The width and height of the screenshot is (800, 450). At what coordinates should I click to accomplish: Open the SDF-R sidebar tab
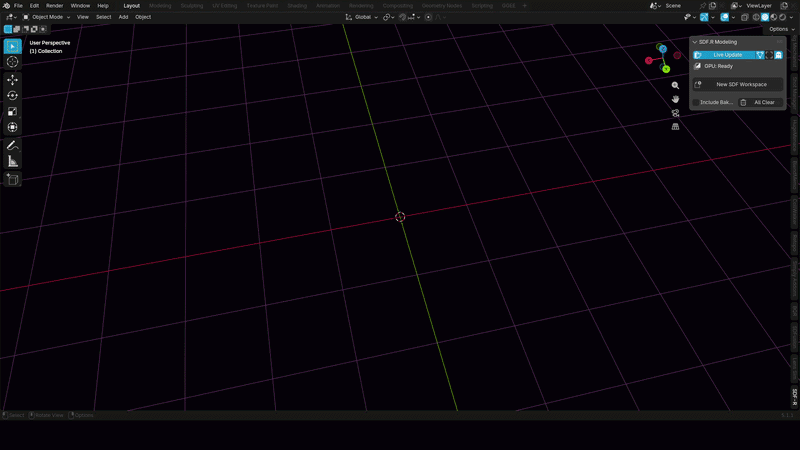[795, 397]
